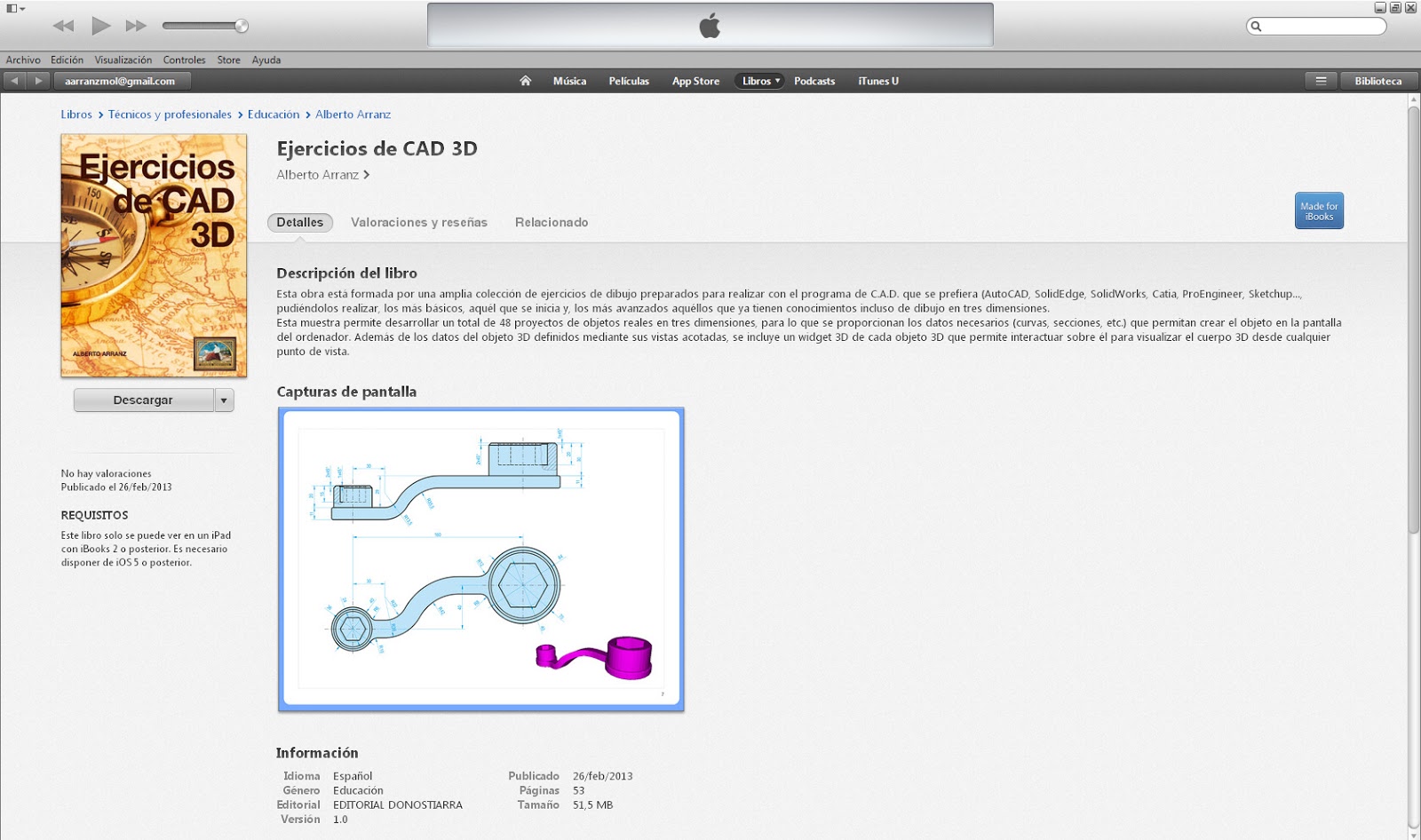
Task: Click the book title Ejercicios de CAD 3D heading
Action: (x=377, y=149)
